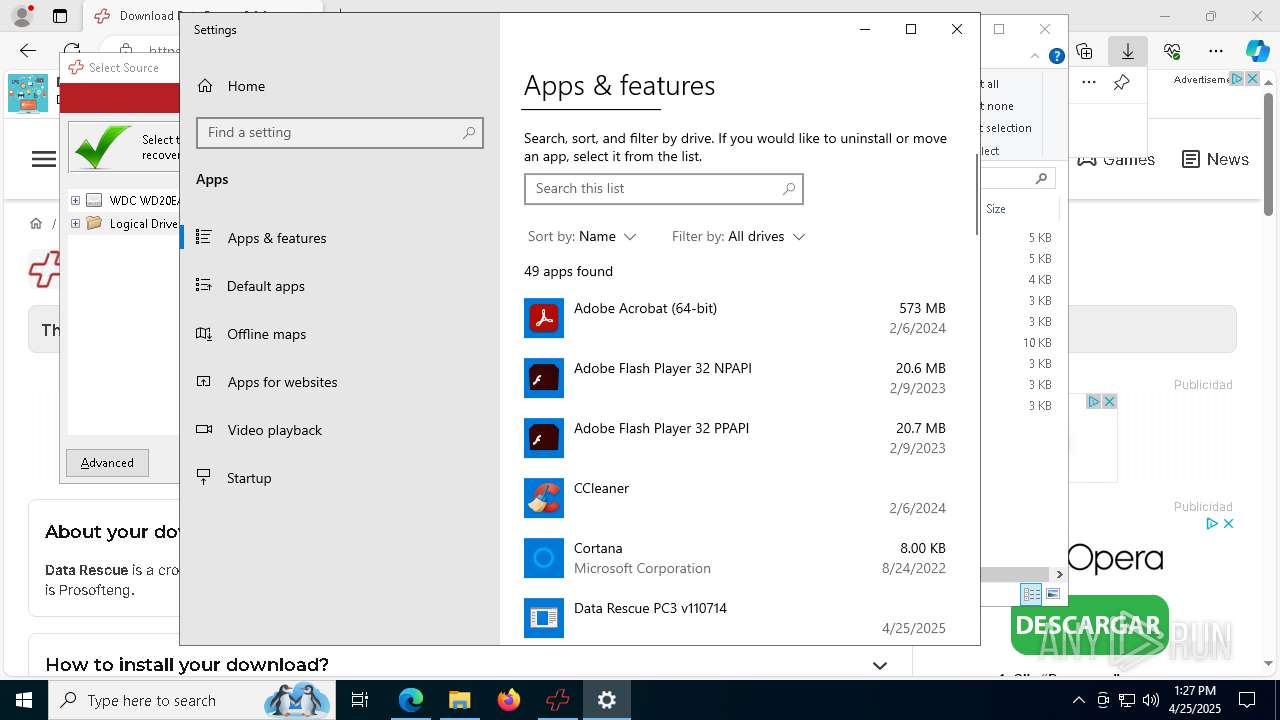Open the Sort by Name dropdown
Viewport: 1280px width, 720px height.
(x=582, y=236)
